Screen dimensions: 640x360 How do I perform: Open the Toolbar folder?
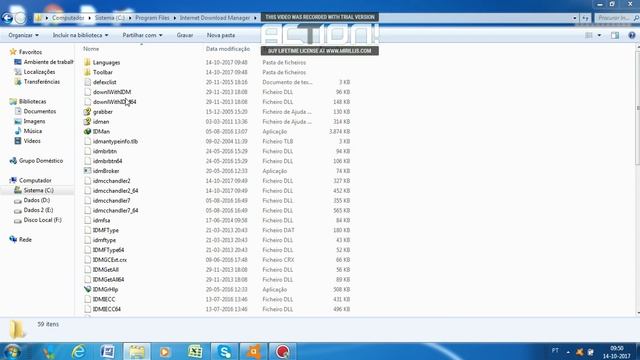pos(102,72)
